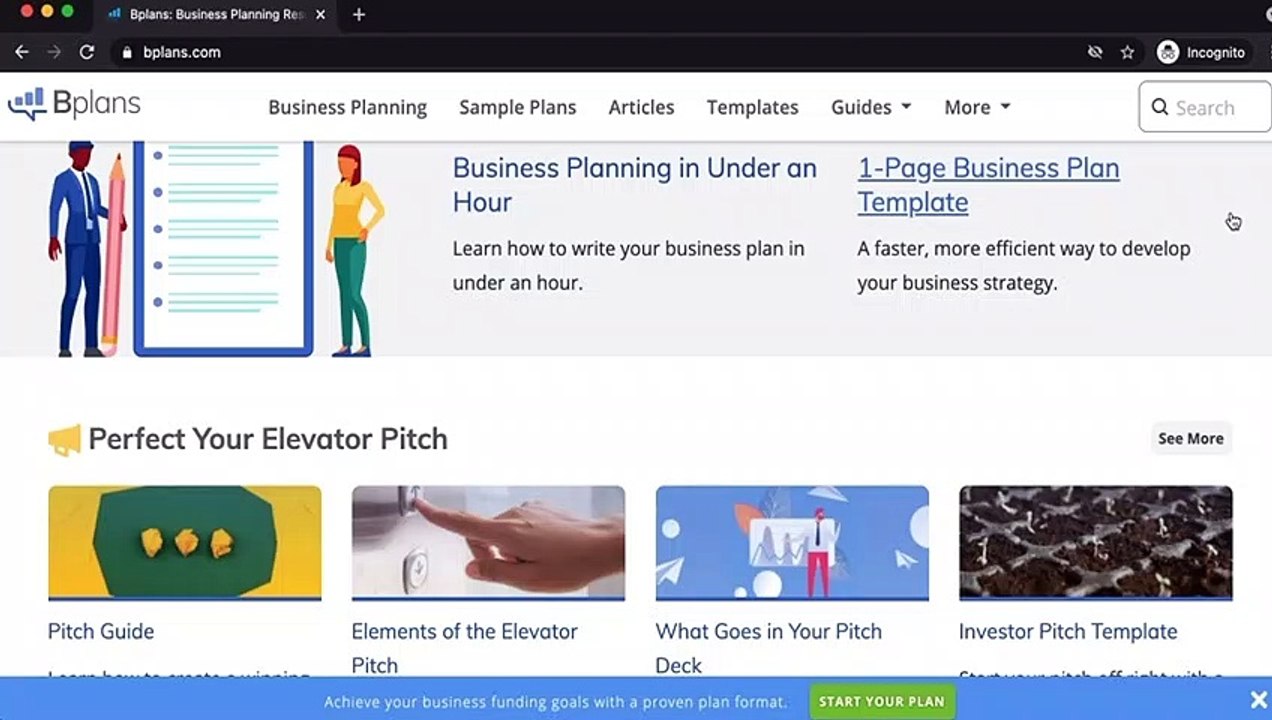Click See More button
The image size is (1272, 720).
pyautogui.click(x=1190, y=438)
